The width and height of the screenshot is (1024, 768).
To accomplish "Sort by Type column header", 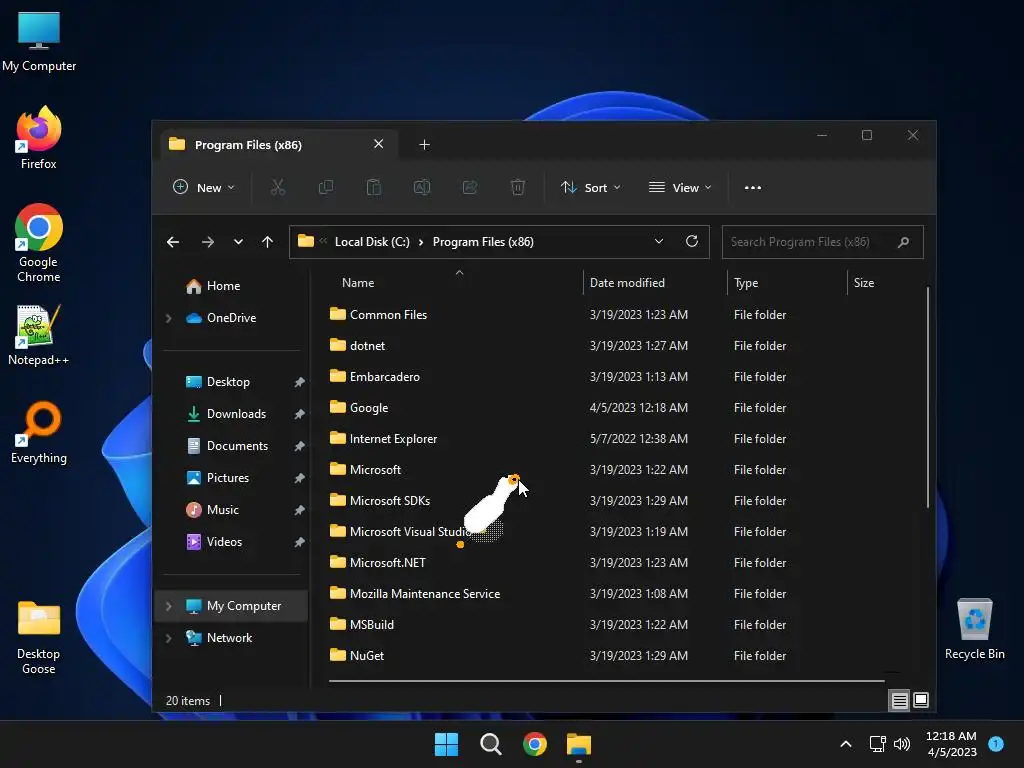I will pyautogui.click(x=788, y=283).
